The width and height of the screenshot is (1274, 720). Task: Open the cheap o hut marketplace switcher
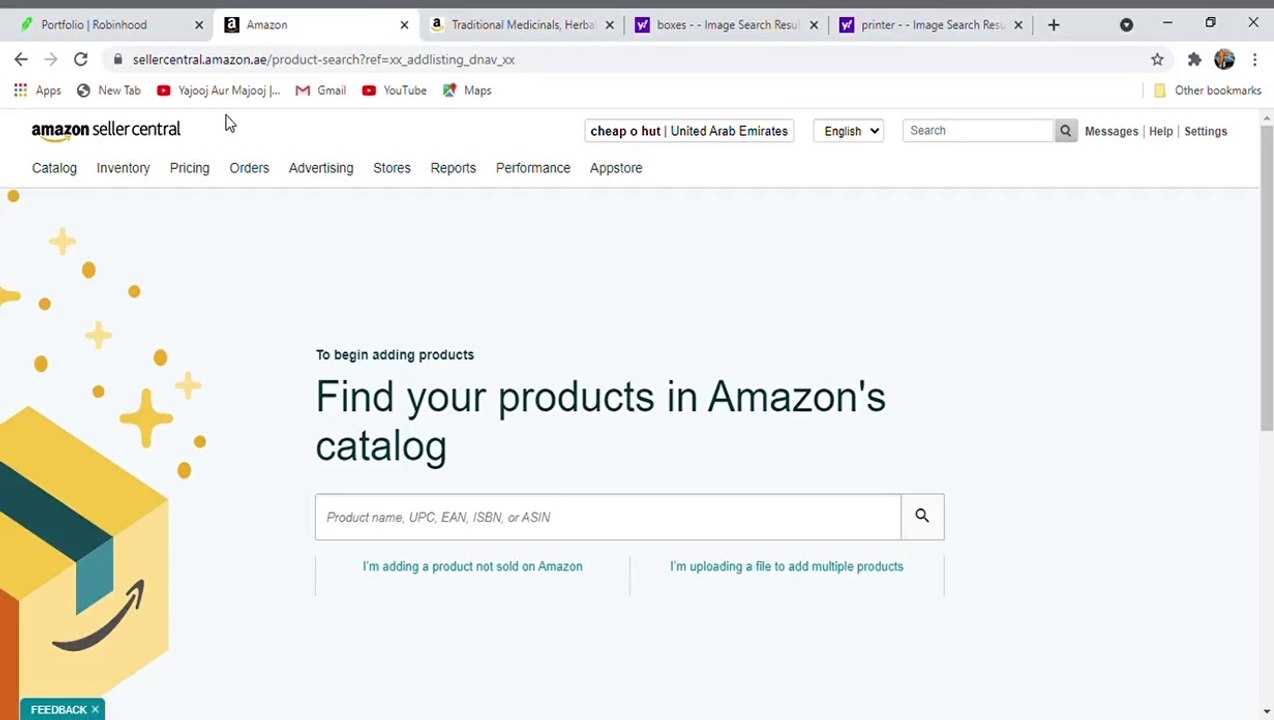689,131
